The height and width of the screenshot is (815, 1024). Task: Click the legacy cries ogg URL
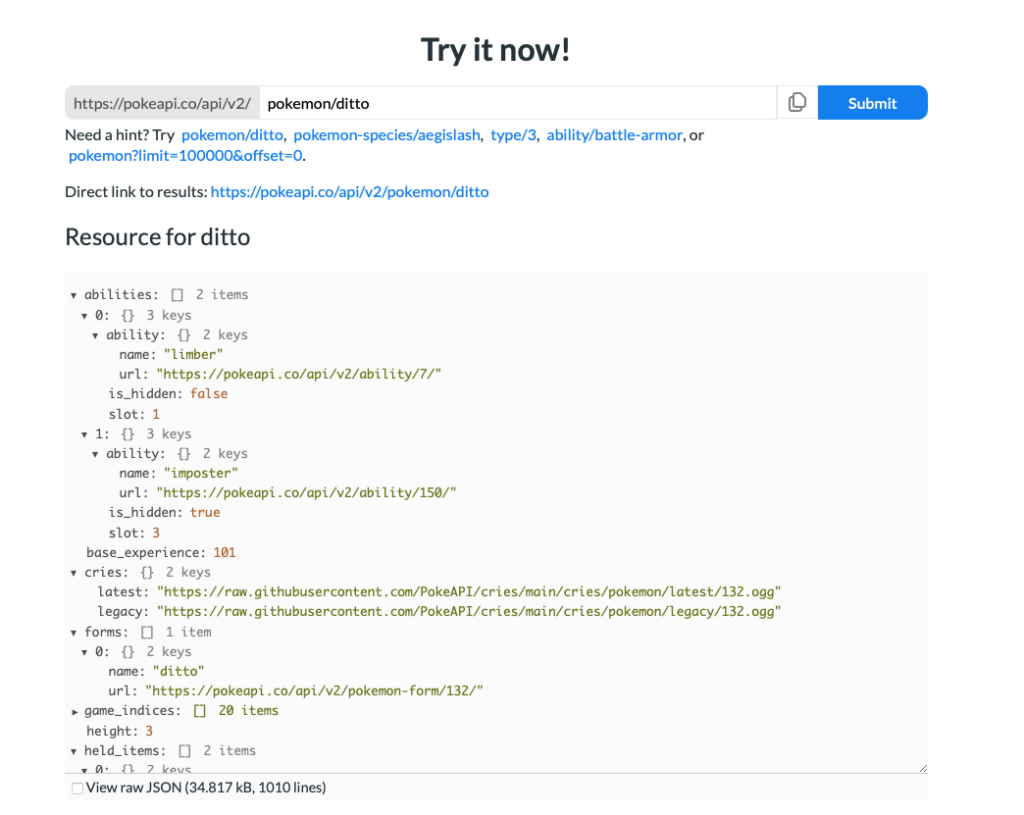click(469, 612)
